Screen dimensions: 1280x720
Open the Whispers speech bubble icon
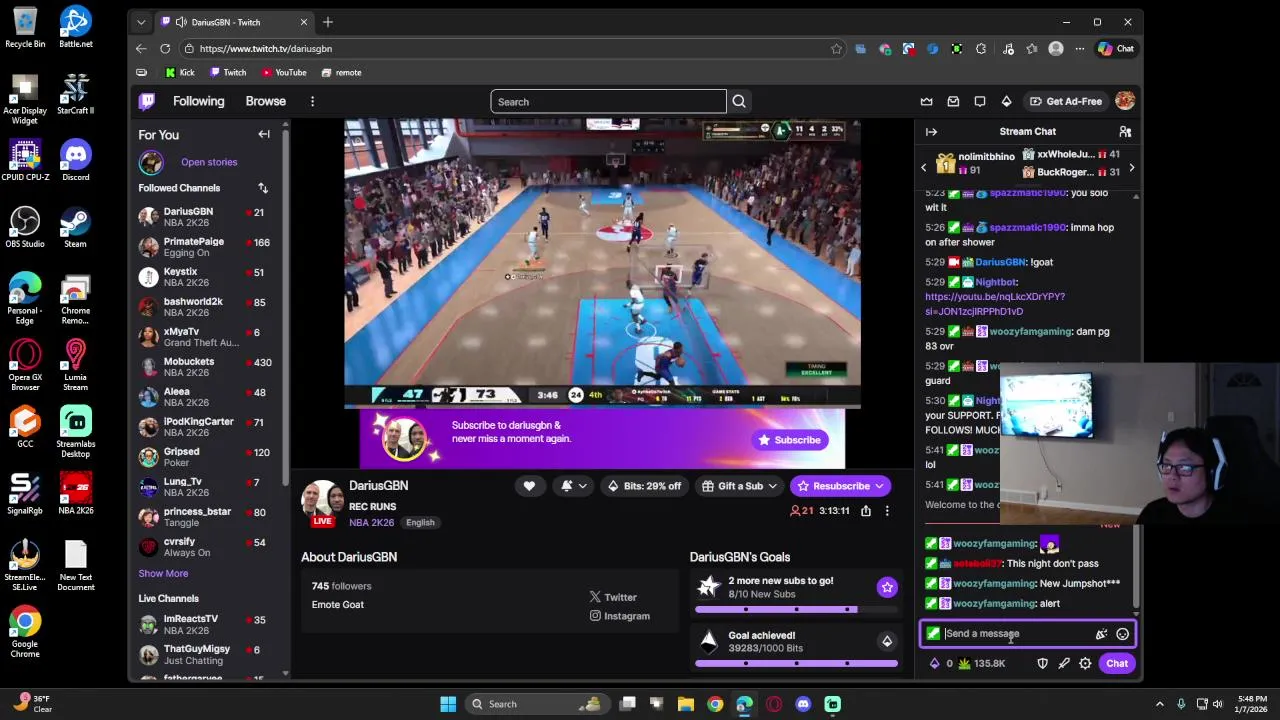pyautogui.click(x=980, y=101)
